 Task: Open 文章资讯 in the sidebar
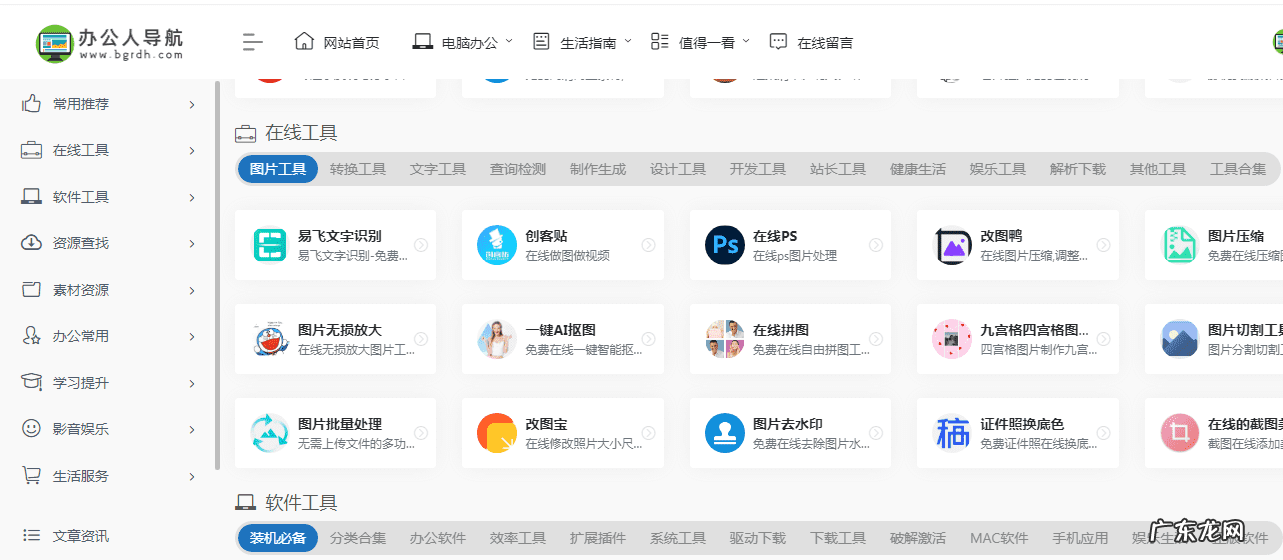coord(81,536)
